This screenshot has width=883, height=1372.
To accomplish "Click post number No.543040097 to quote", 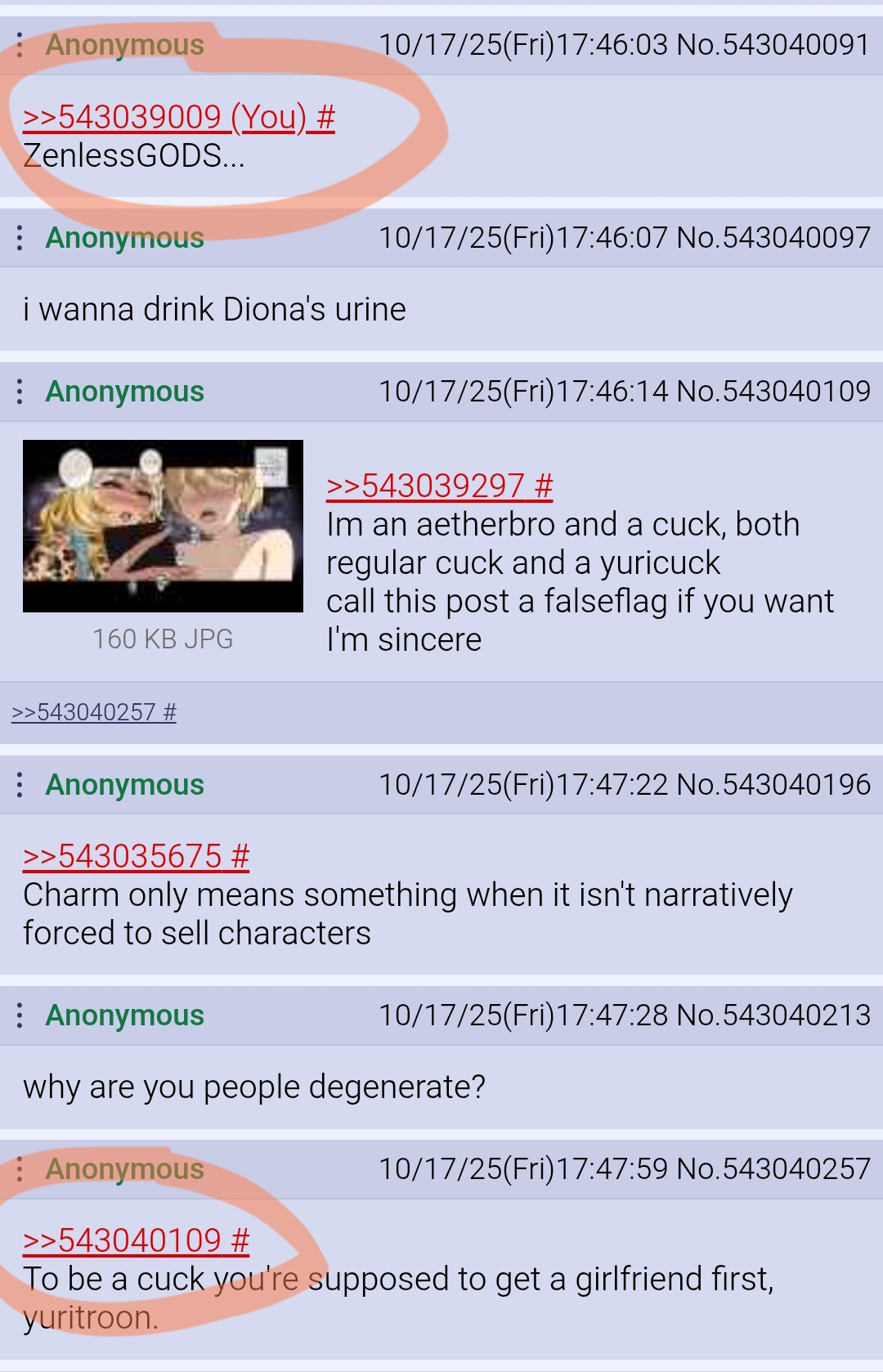I will [773, 238].
